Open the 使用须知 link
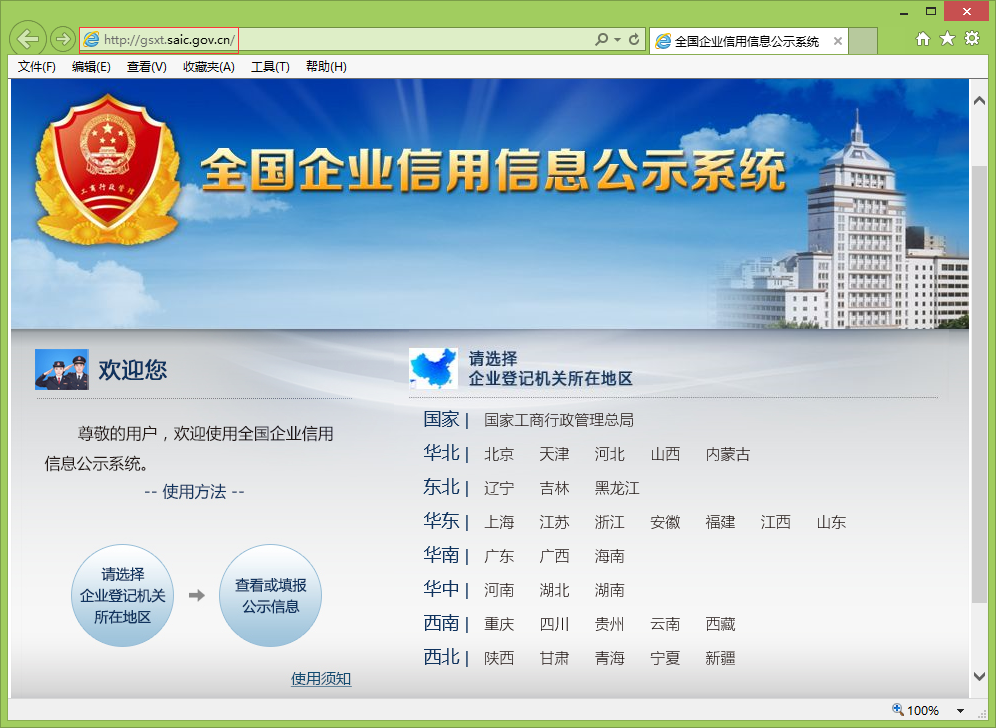 coord(321,678)
